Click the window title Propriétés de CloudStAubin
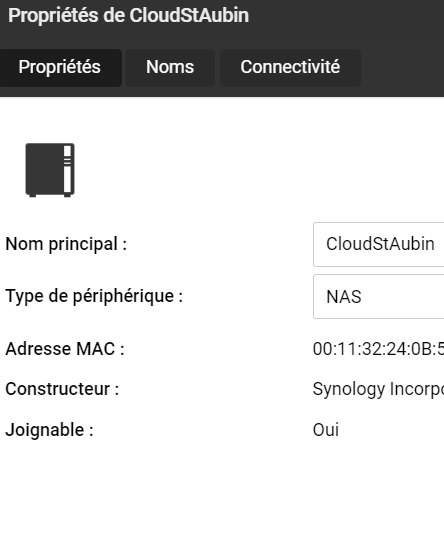This screenshot has height=534, width=444. 128,16
